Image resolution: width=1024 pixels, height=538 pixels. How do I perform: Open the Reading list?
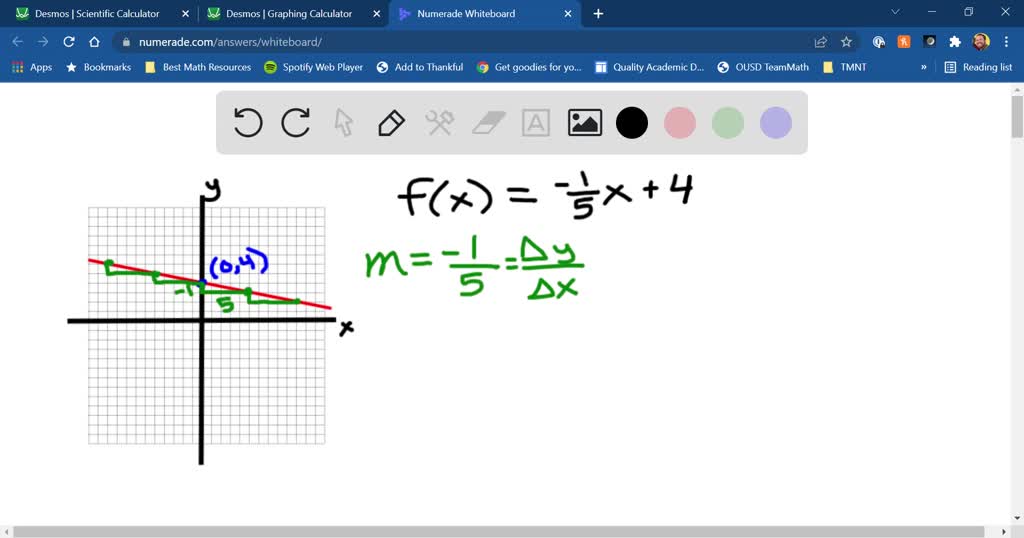[x=978, y=67]
